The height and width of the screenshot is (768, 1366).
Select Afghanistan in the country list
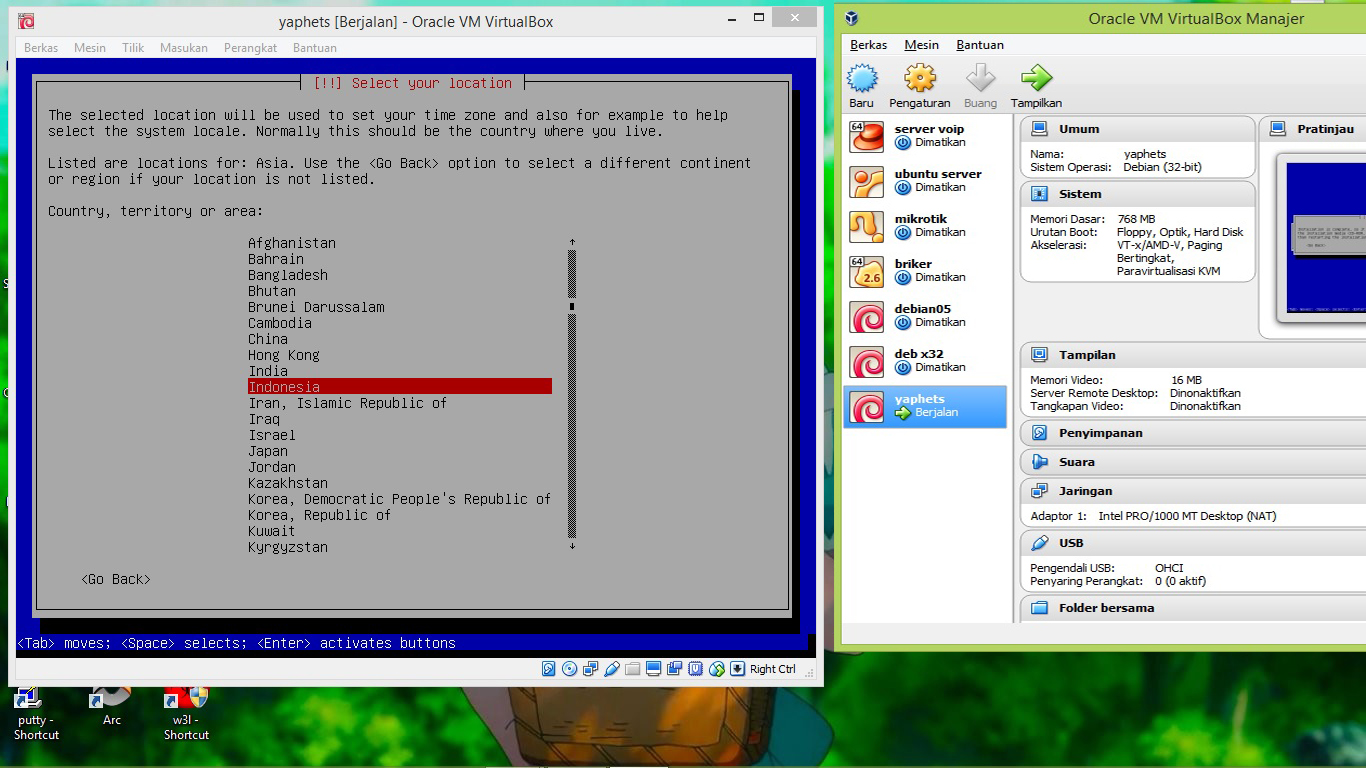click(x=292, y=243)
